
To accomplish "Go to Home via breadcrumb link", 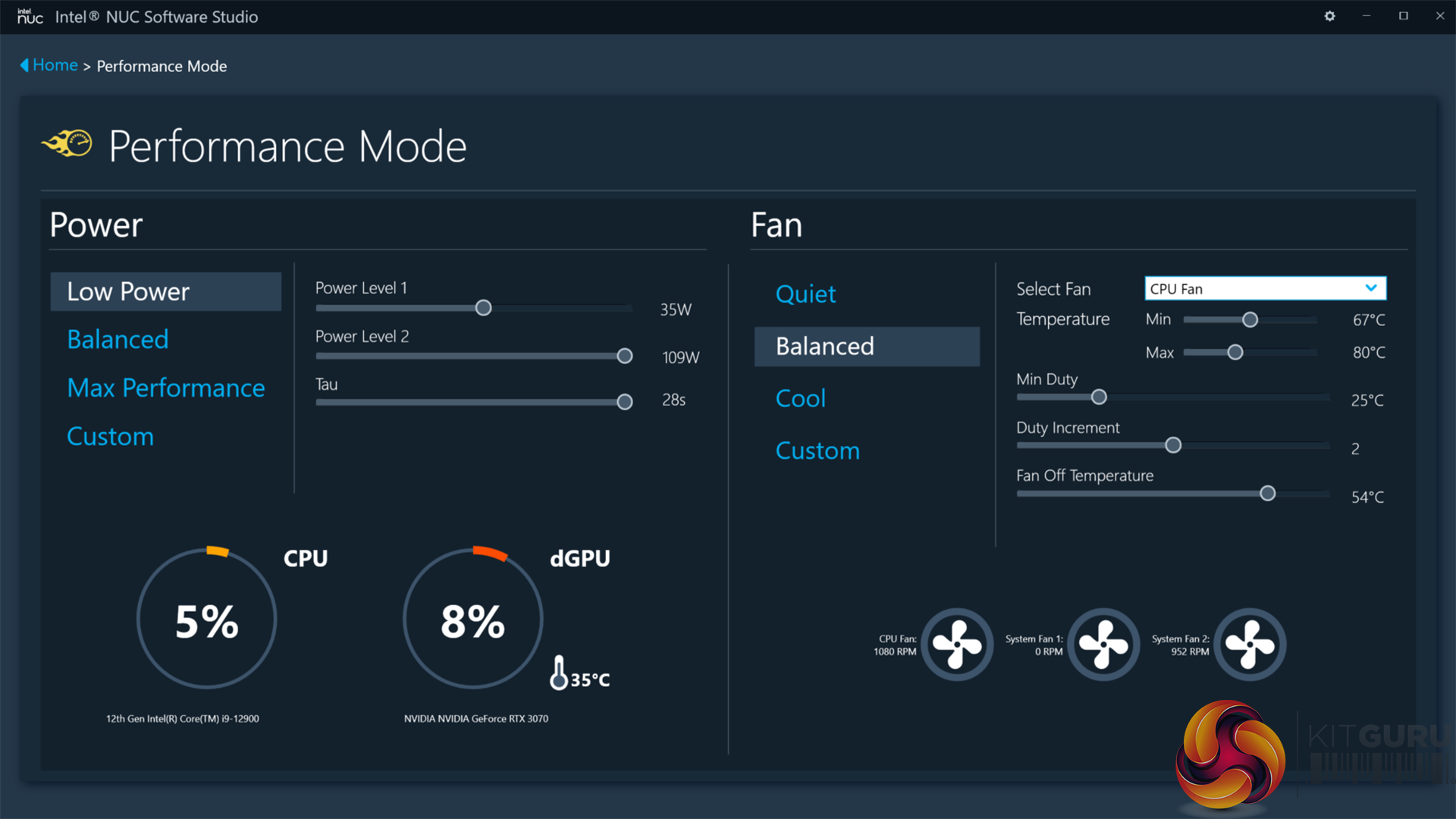I will [55, 65].
